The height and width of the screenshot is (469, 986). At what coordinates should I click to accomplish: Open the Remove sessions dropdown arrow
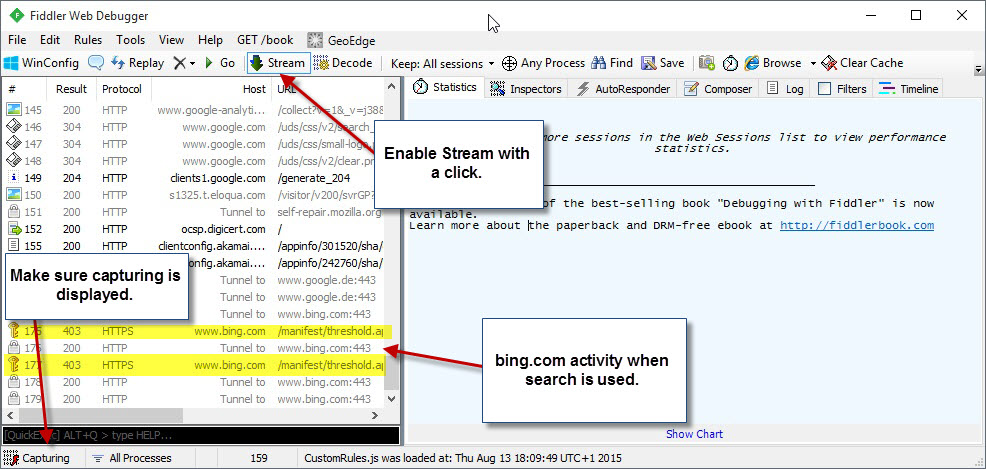tap(192, 63)
